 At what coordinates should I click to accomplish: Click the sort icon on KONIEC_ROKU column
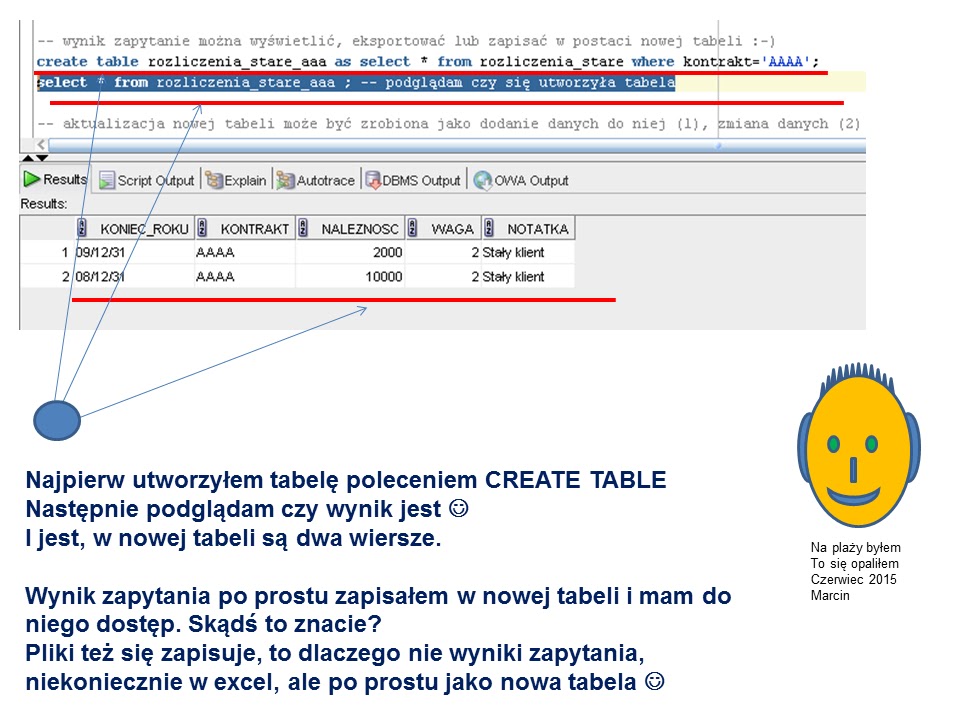pyautogui.click(x=79, y=227)
